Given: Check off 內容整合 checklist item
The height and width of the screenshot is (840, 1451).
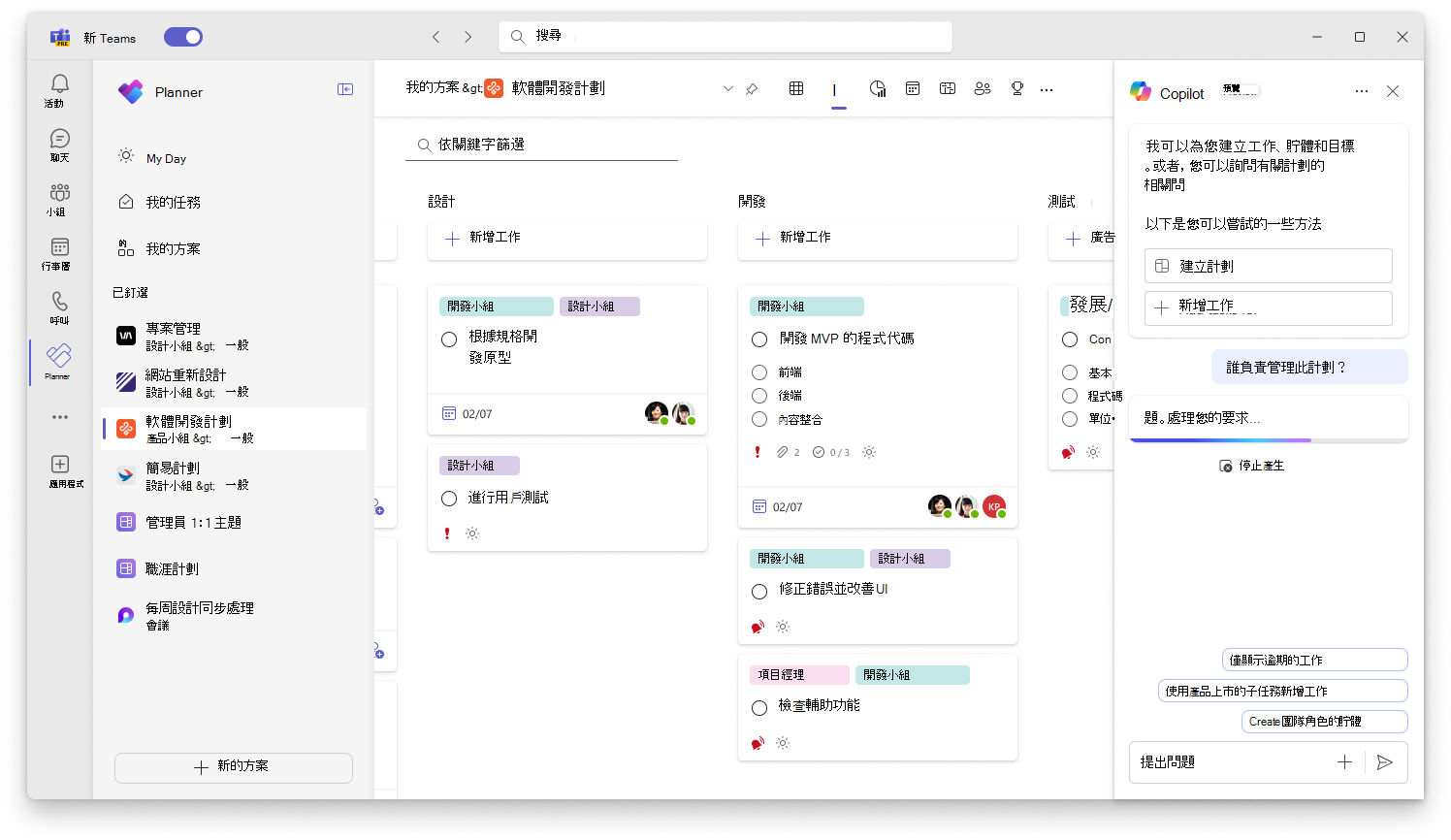Looking at the screenshot, I should click(x=759, y=420).
